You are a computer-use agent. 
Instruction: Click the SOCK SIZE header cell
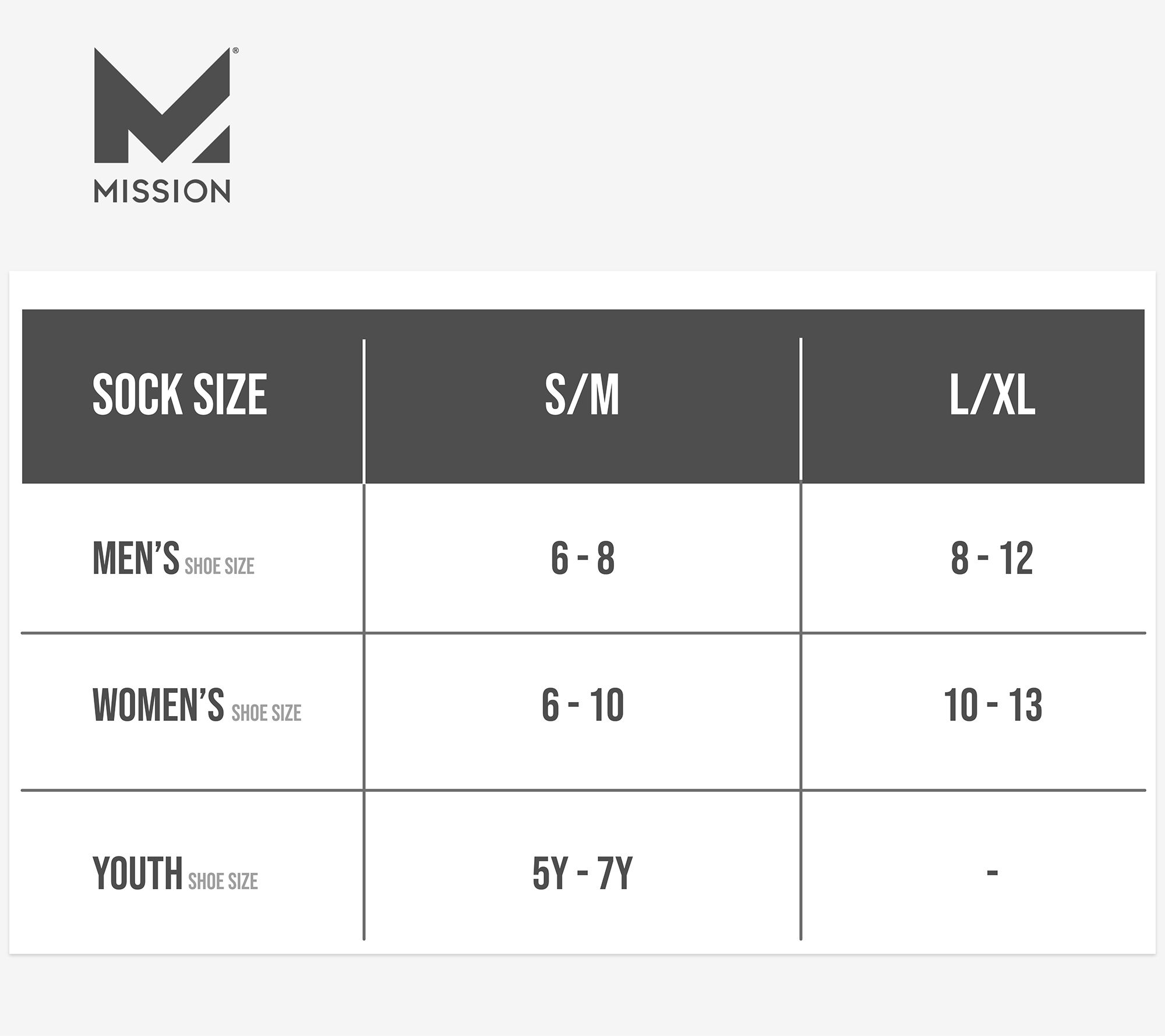pos(179,396)
